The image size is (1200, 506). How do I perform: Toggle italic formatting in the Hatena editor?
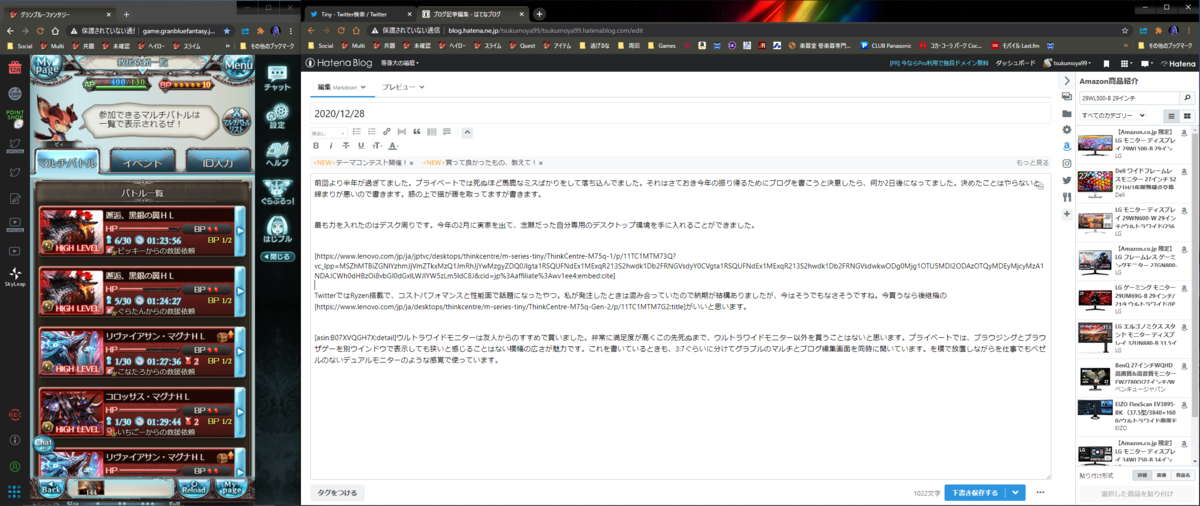[x=332, y=146]
